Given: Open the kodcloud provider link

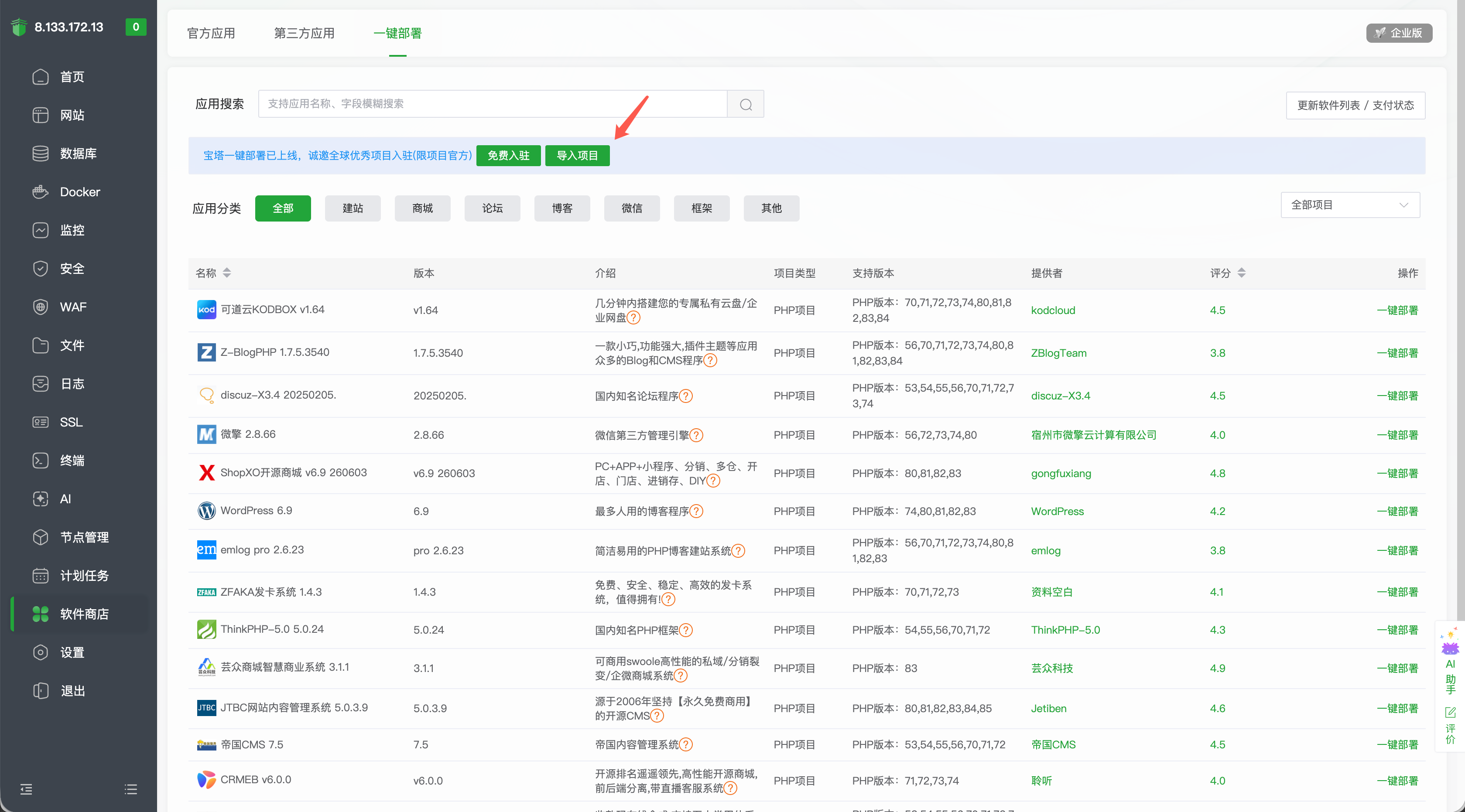Looking at the screenshot, I should tap(1053, 310).
